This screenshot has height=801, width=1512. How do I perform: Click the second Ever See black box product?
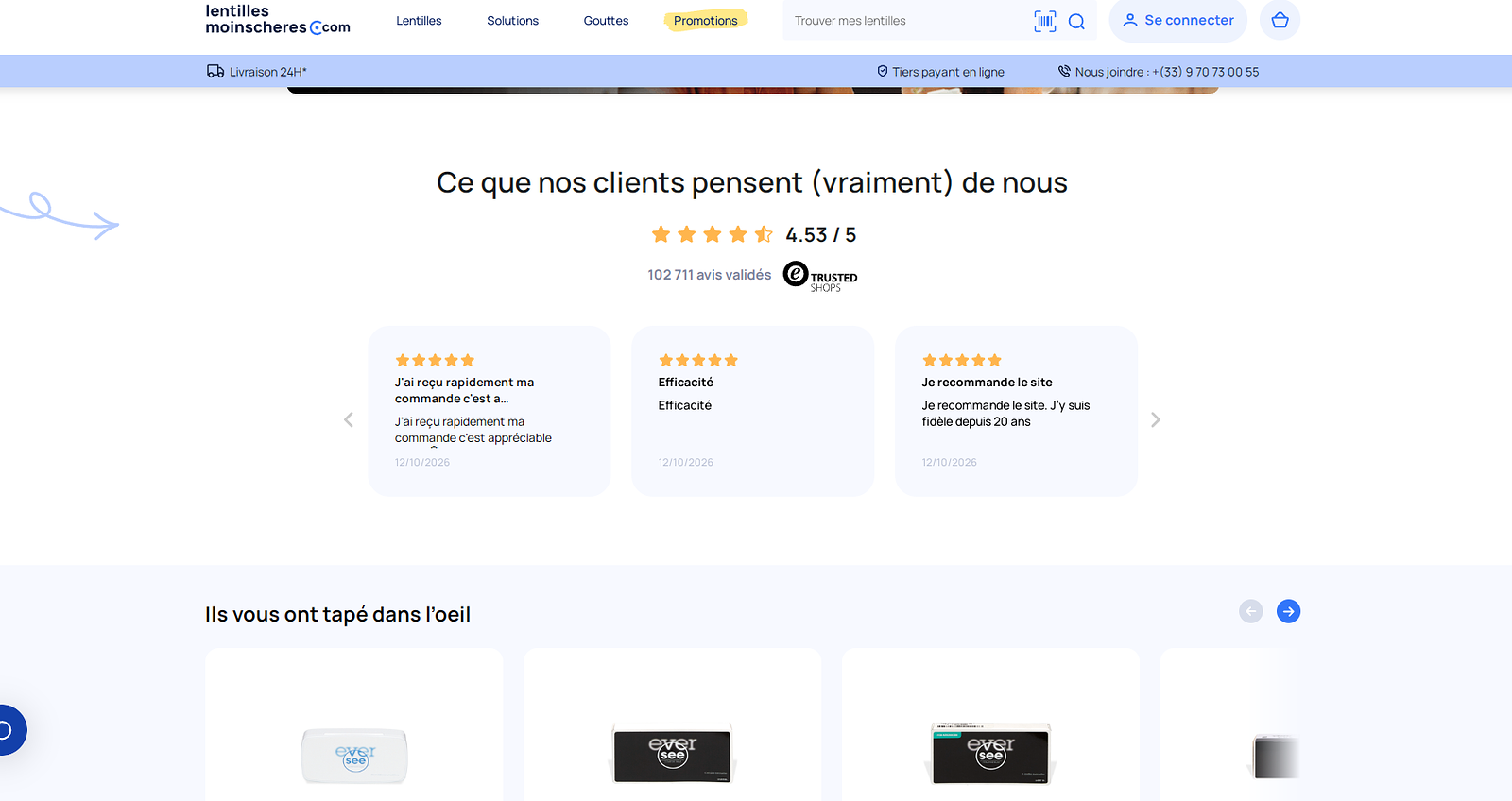(x=672, y=754)
